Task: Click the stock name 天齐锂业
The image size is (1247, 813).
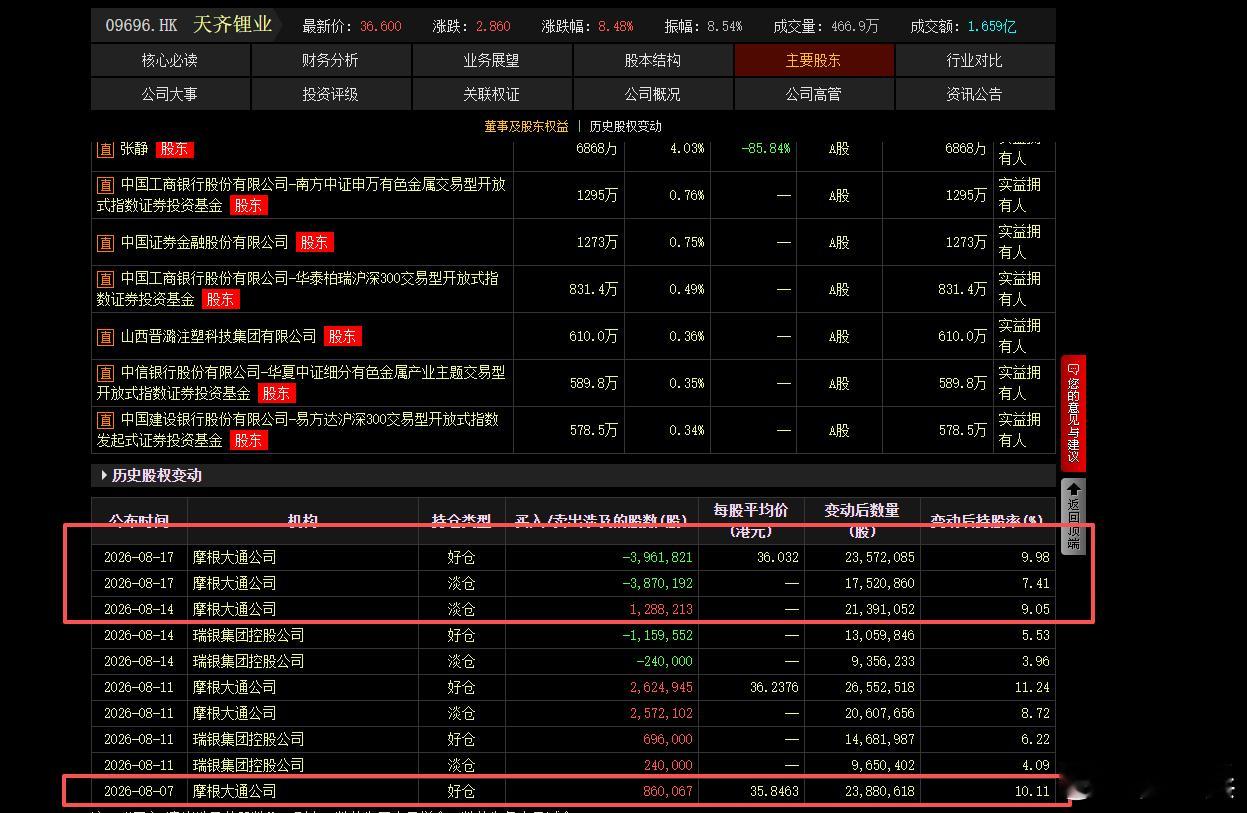Action: [x=232, y=25]
